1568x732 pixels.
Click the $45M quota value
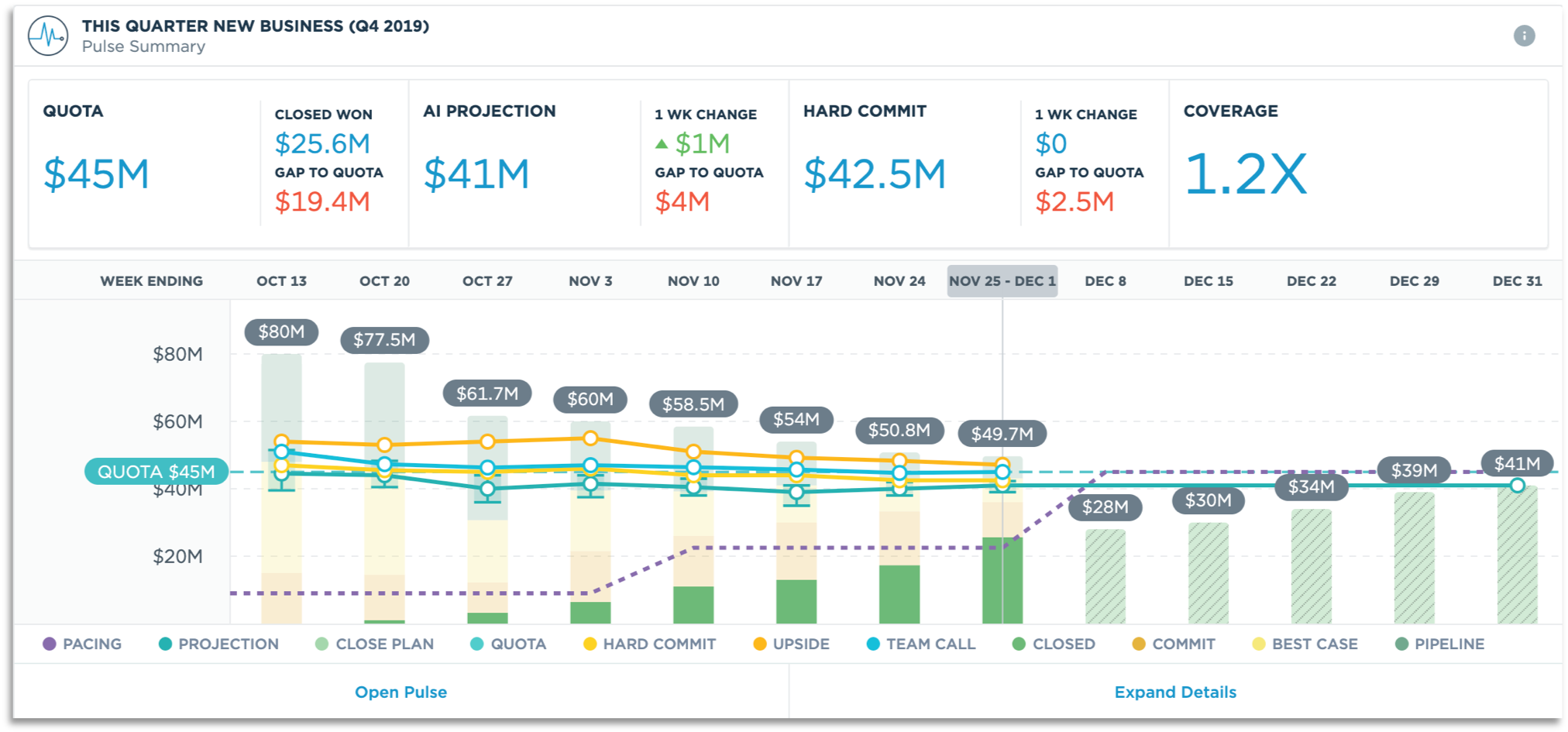coord(96,174)
